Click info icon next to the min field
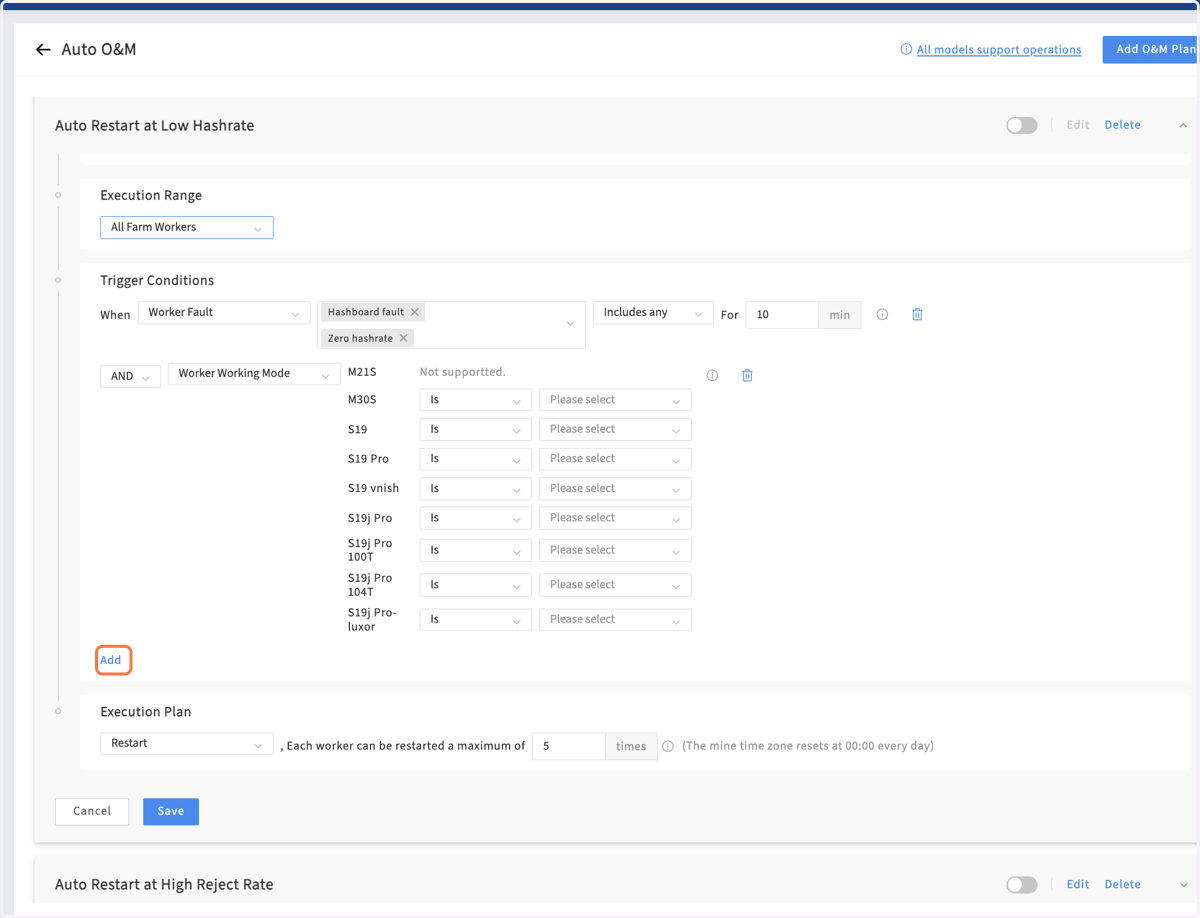This screenshot has height=918, width=1200. (882, 314)
